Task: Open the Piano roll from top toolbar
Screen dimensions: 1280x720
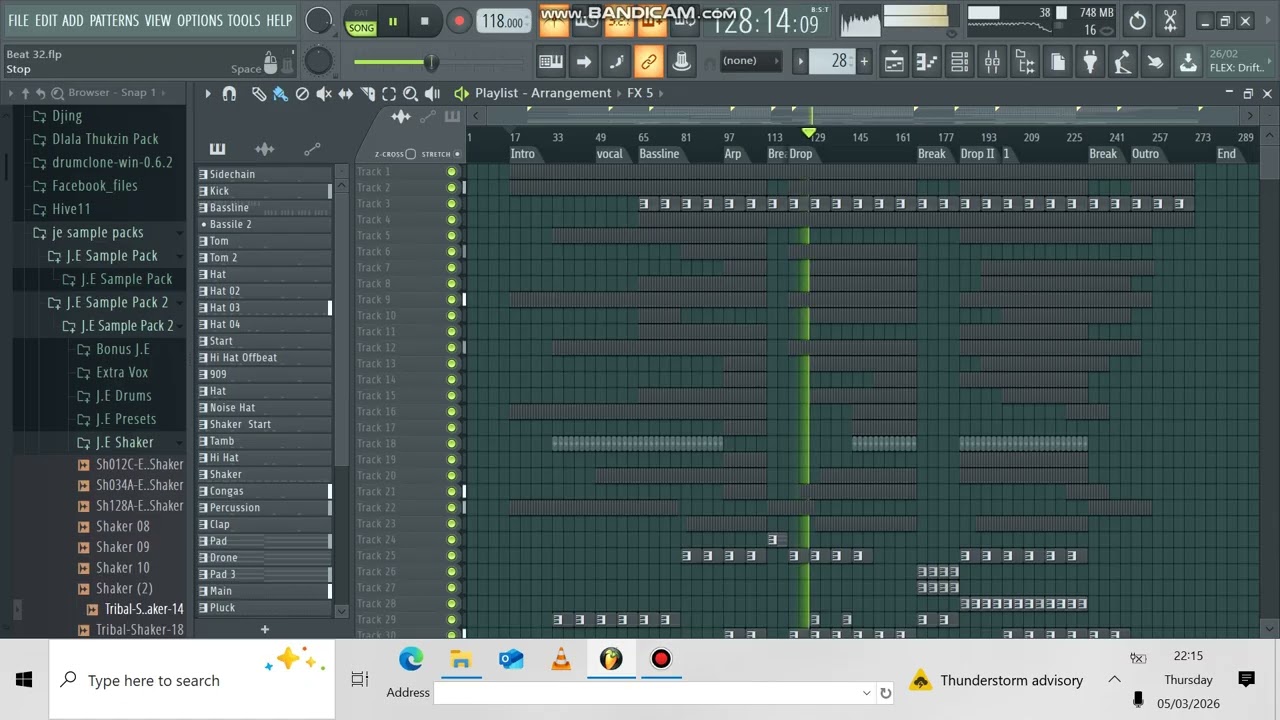Action: point(927,62)
